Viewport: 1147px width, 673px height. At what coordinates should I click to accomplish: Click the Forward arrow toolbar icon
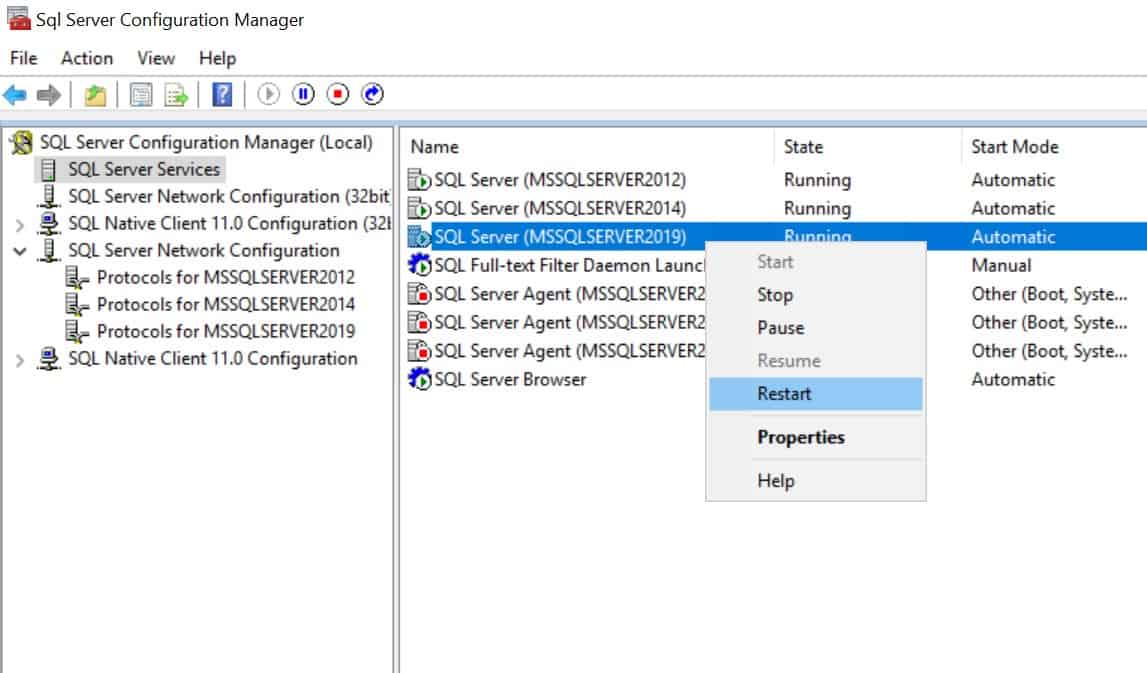tap(49, 94)
